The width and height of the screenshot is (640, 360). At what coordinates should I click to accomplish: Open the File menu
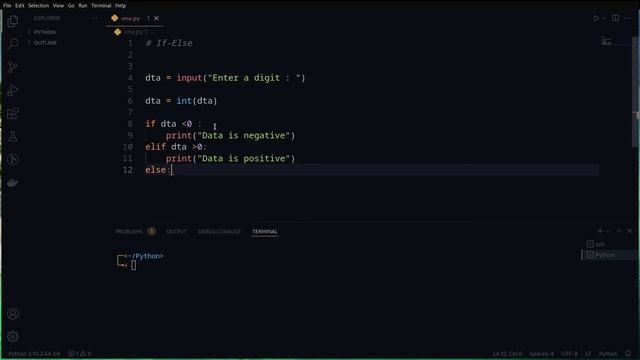[x=7, y=6]
